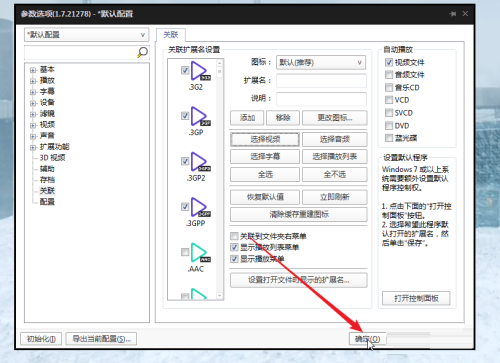
Task: Enable DVD autoplay option
Action: tap(389, 126)
